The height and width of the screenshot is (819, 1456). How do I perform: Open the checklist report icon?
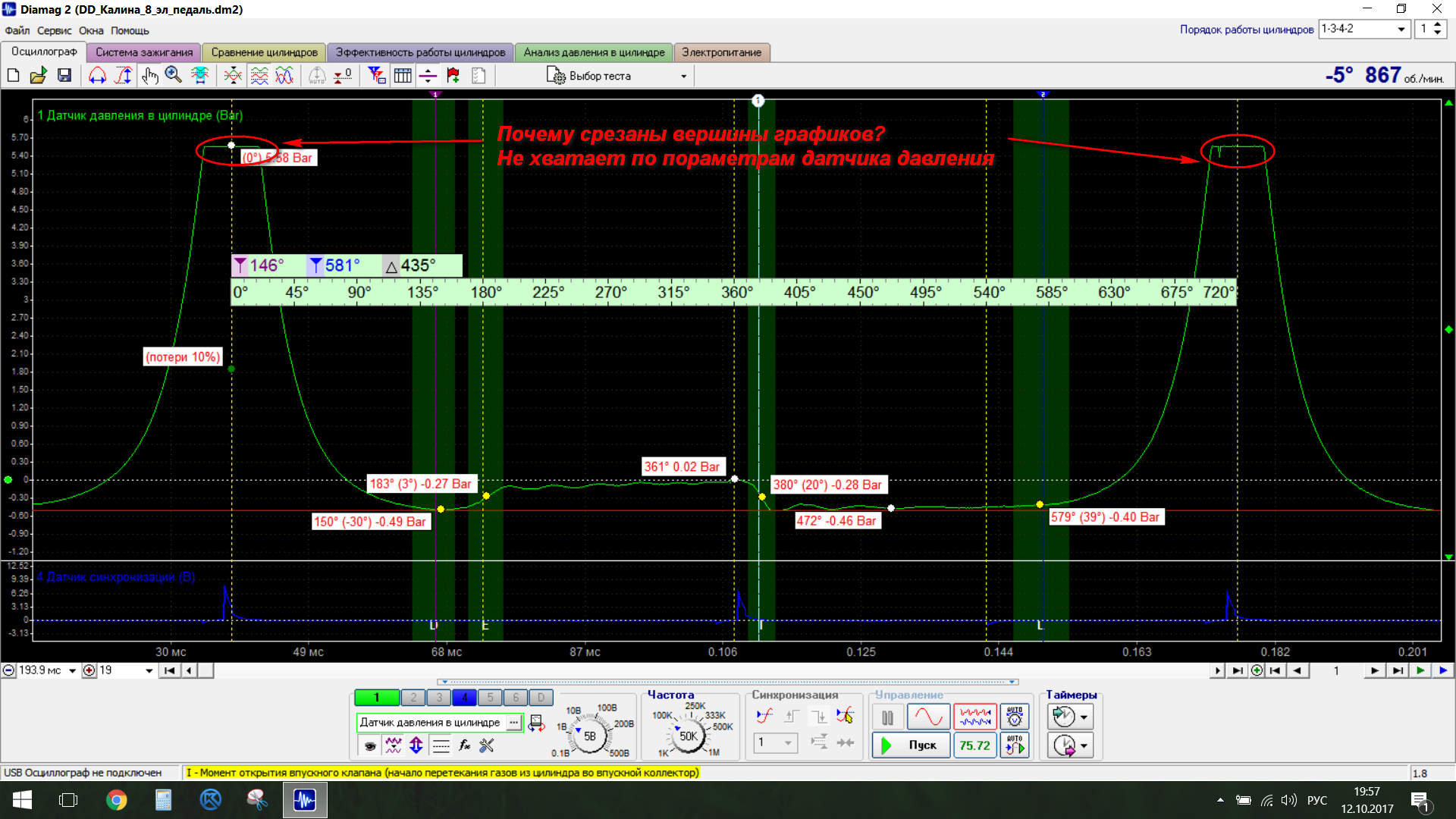pyautogui.click(x=479, y=75)
